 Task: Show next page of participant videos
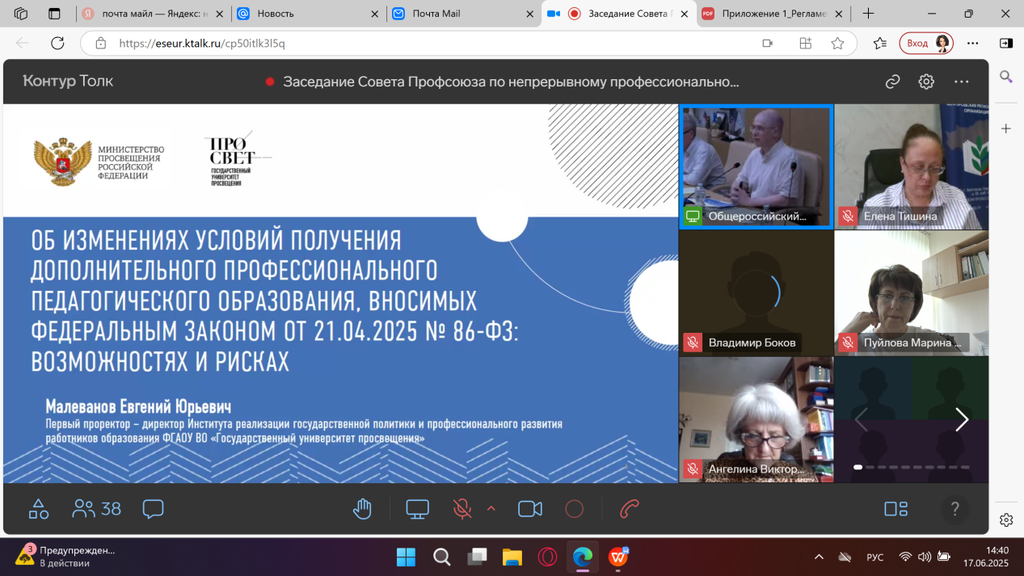point(961,420)
